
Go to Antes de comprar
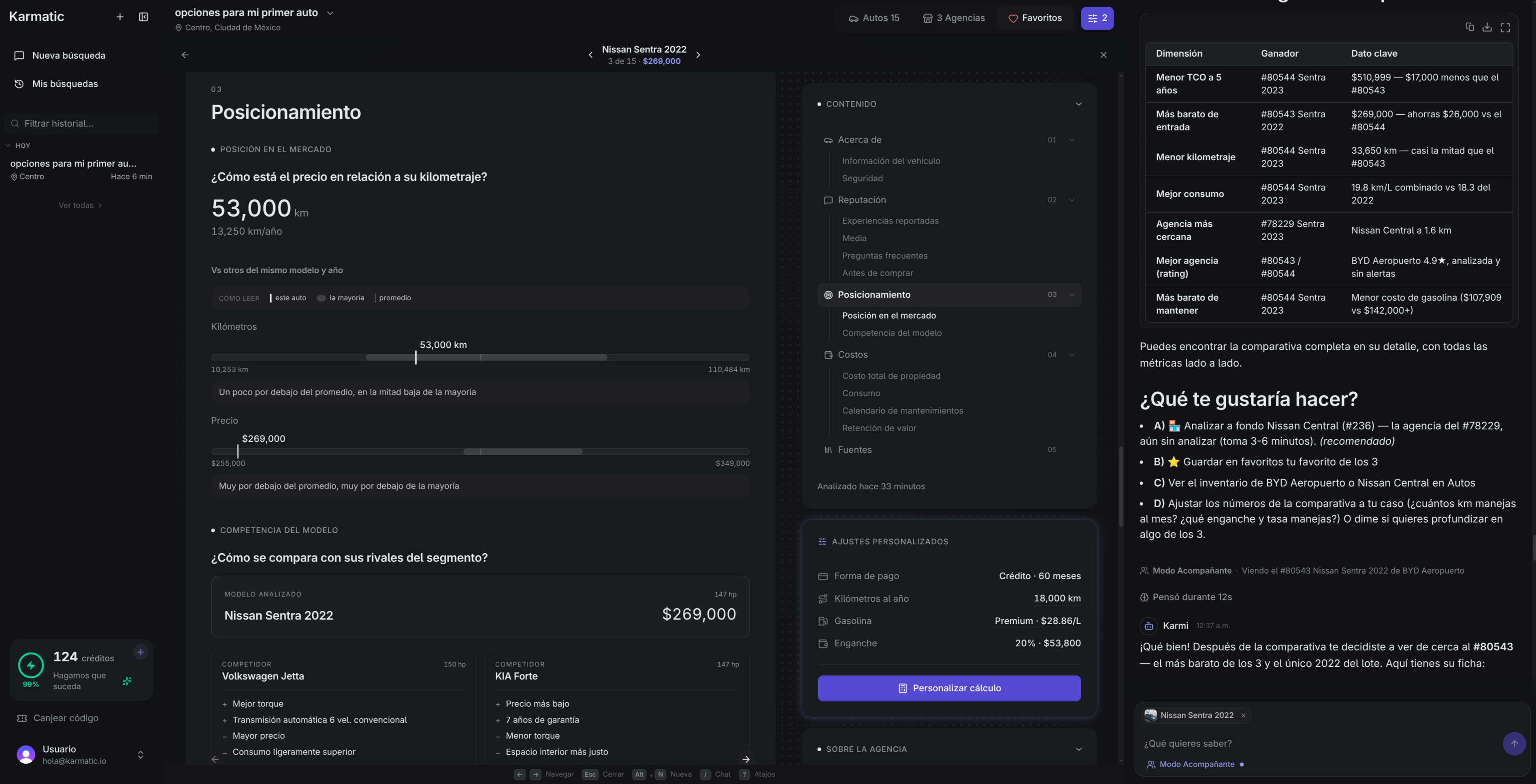point(878,273)
